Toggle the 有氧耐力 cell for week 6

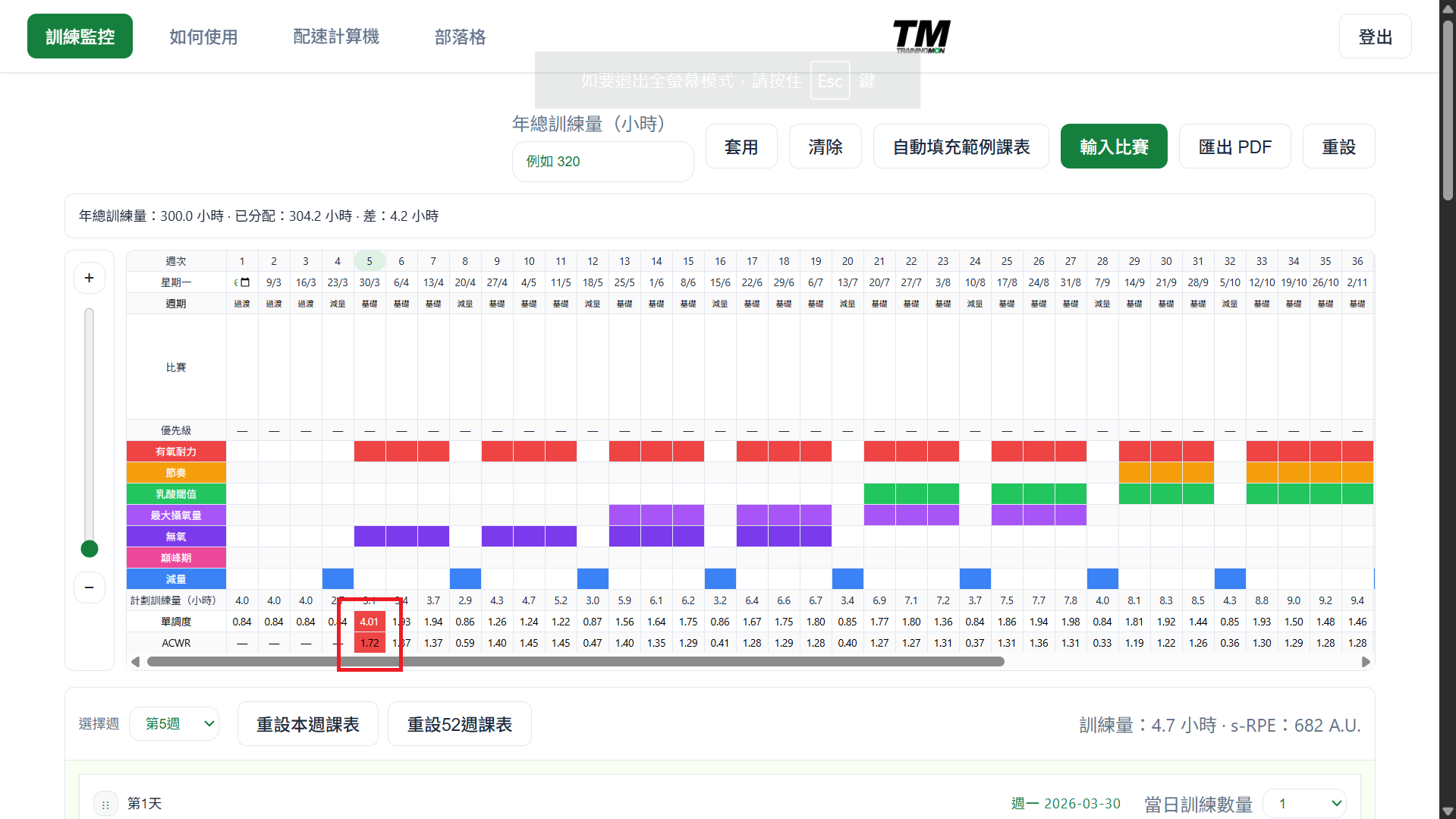401,451
